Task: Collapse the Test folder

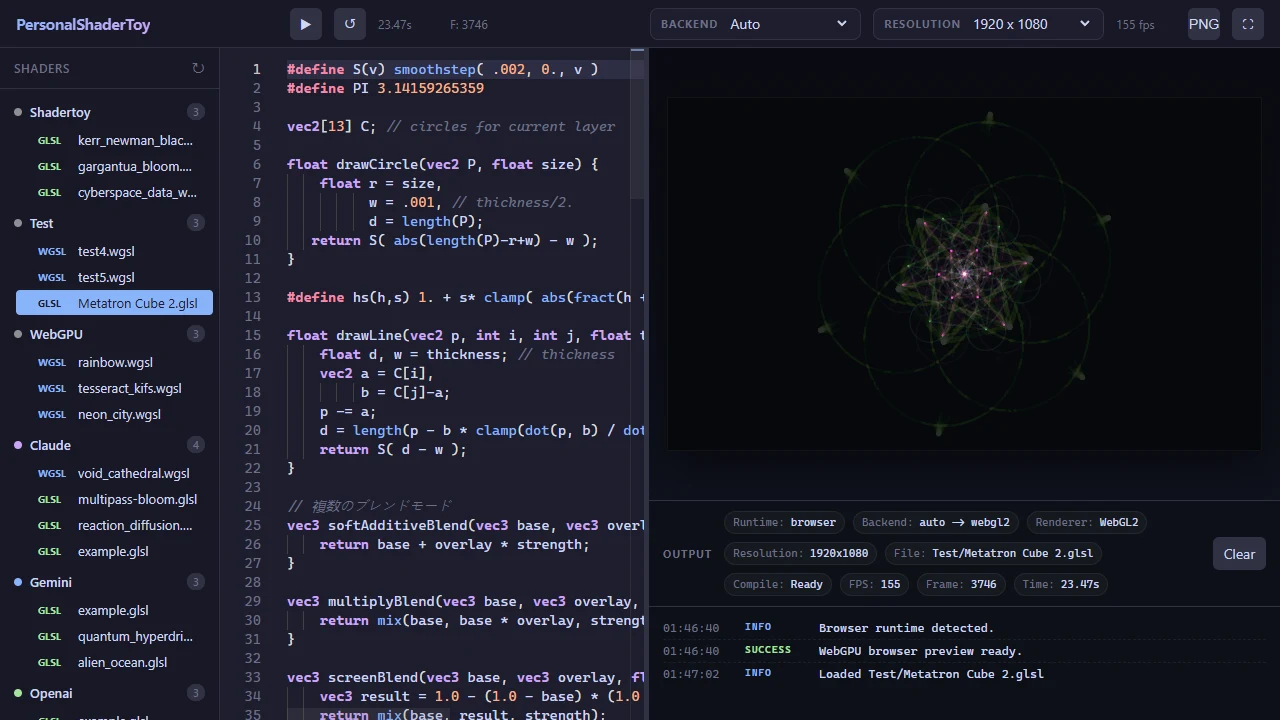Action: click(109, 223)
